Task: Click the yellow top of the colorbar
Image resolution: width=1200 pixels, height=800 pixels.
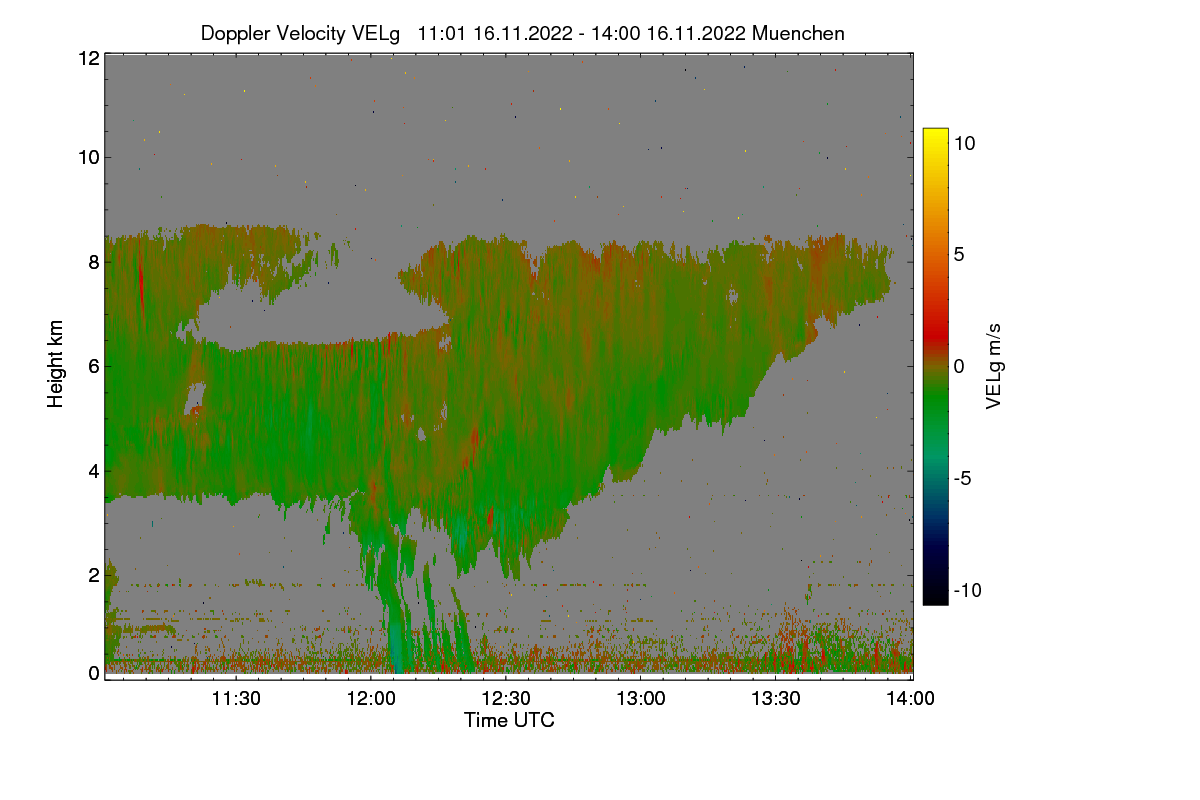Action: [x=935, y=136]
